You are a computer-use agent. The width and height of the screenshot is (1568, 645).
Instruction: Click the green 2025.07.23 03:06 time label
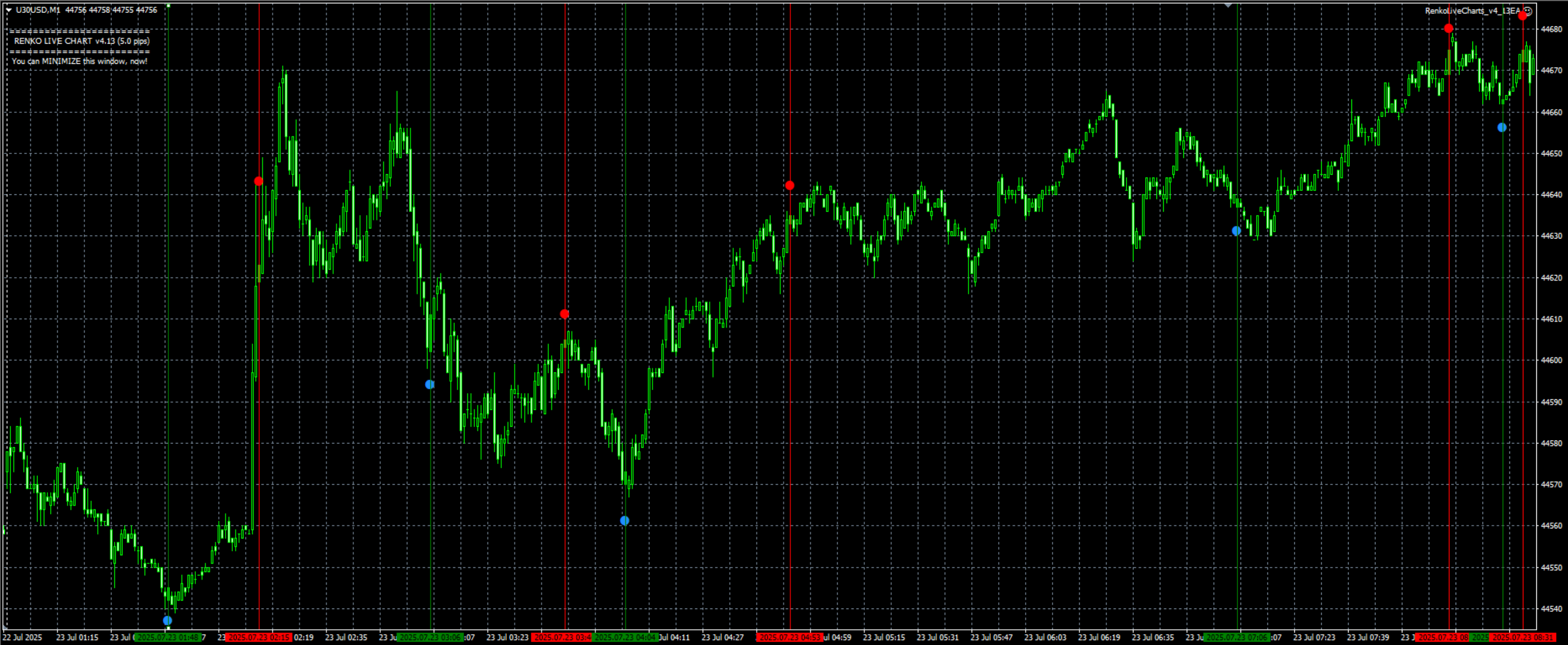tap(430, 638)
